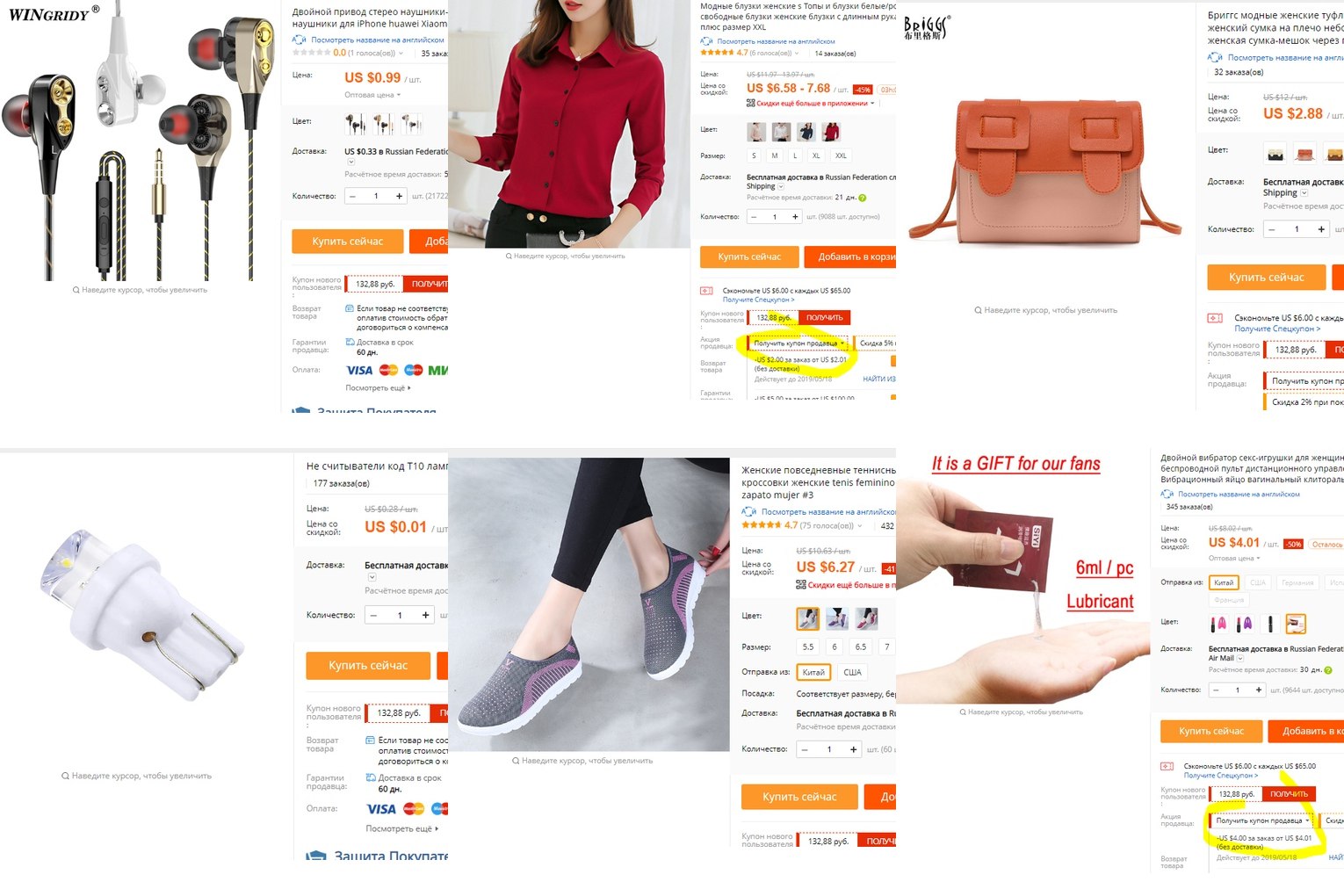Click the translate icon beside the blouse title
1344x896 pixels.
(x=706, y=41)
